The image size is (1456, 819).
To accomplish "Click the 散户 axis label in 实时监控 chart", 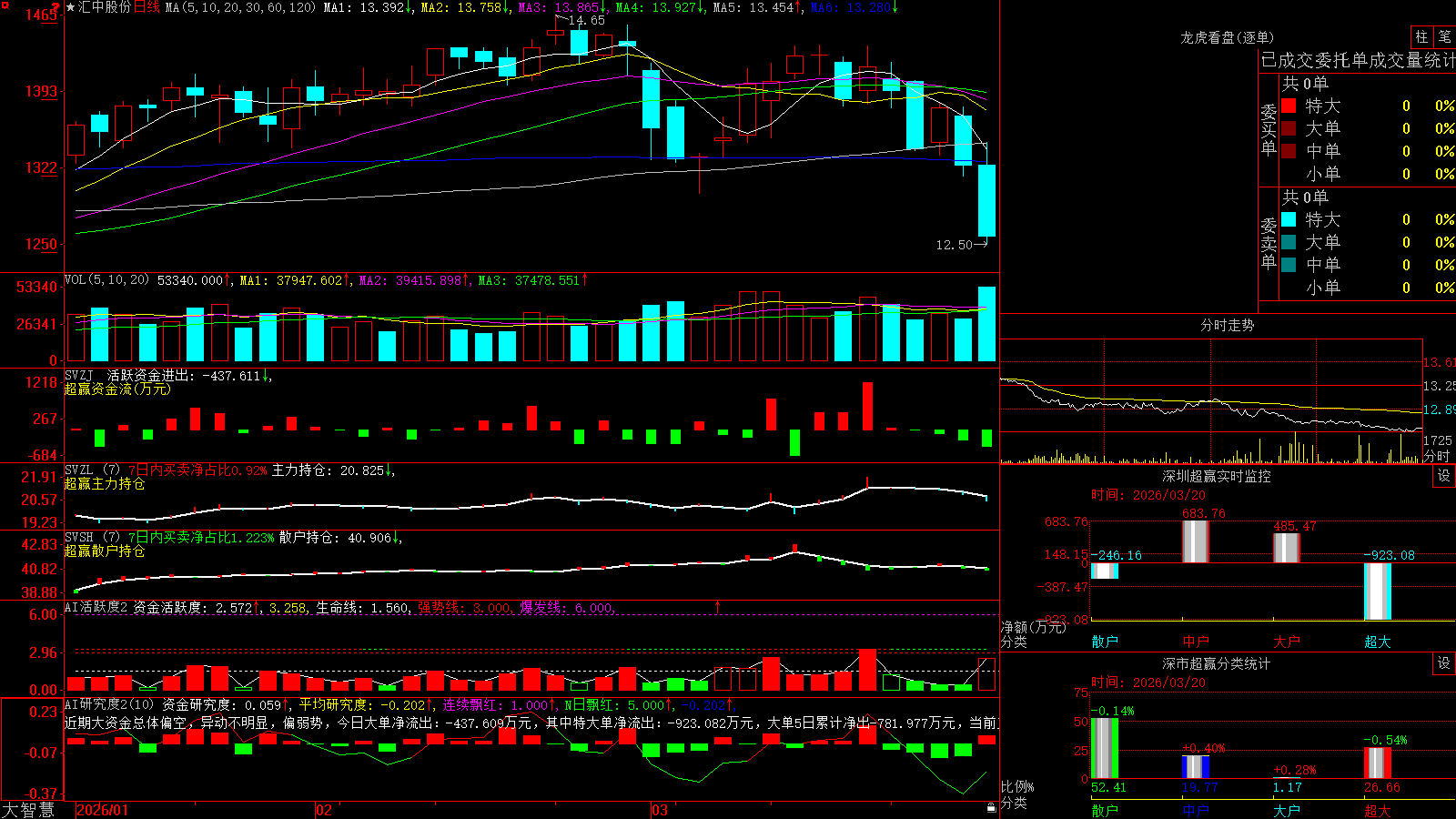I will [x=1104, y=642].
